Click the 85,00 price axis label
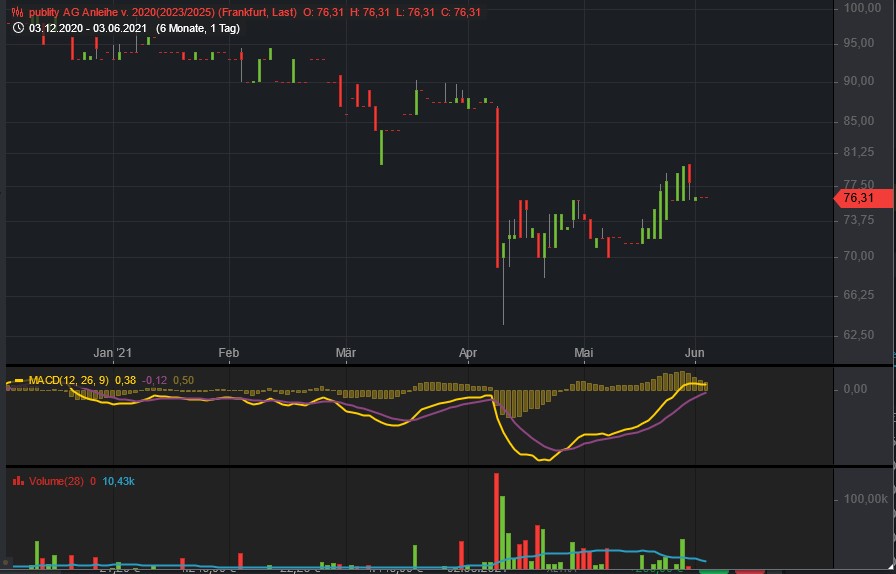 coord(858,121)
